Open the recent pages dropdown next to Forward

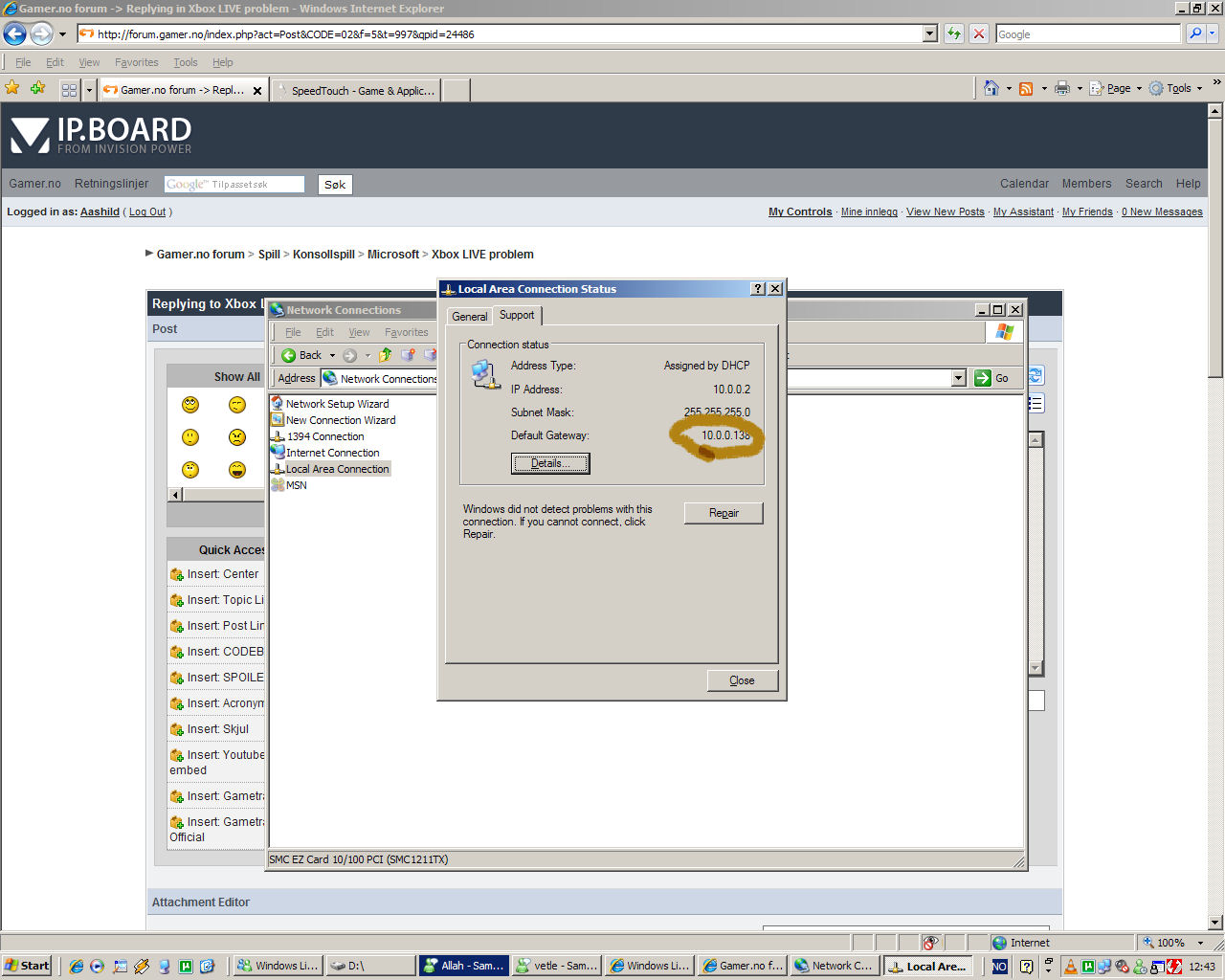(63, 34)
